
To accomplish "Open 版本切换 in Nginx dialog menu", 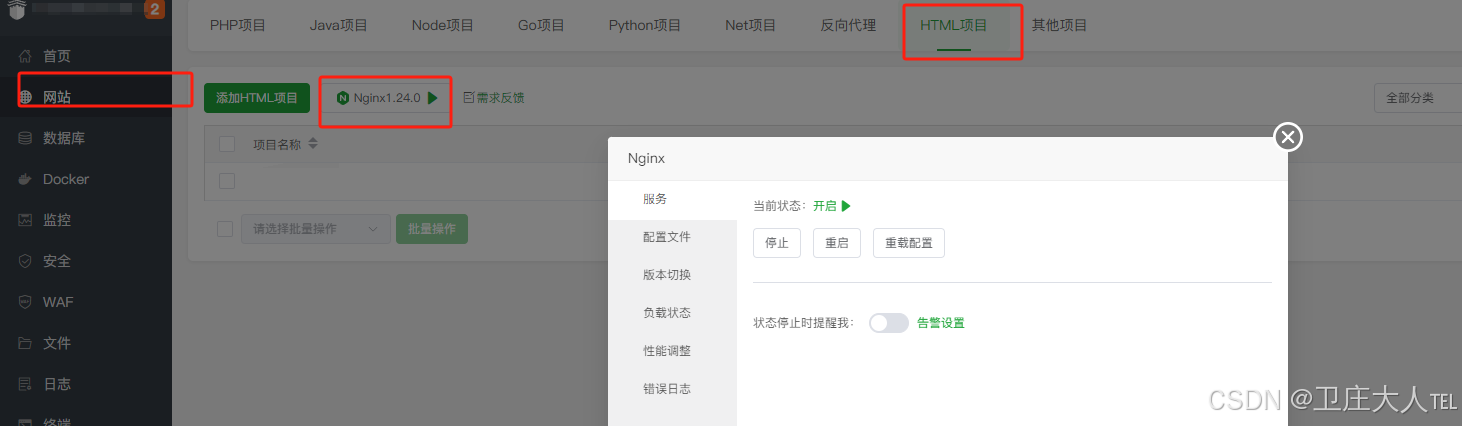I will [x=672, y=275].
